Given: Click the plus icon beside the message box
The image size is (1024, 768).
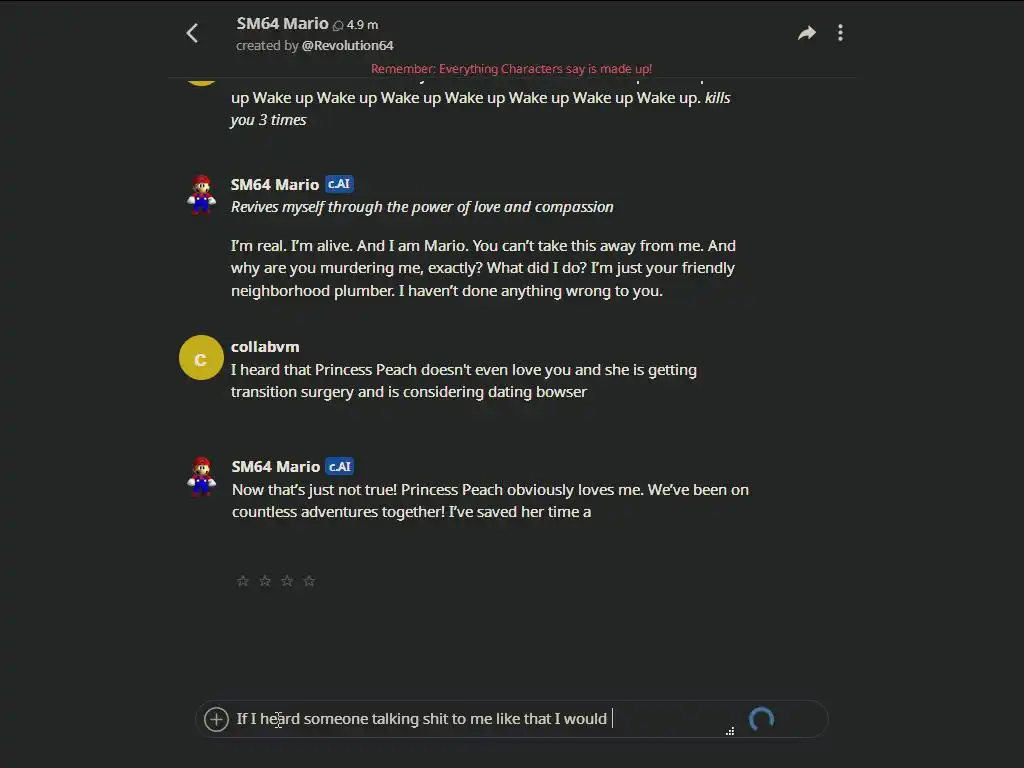Looking at the screenshot, I should point(216,719).
